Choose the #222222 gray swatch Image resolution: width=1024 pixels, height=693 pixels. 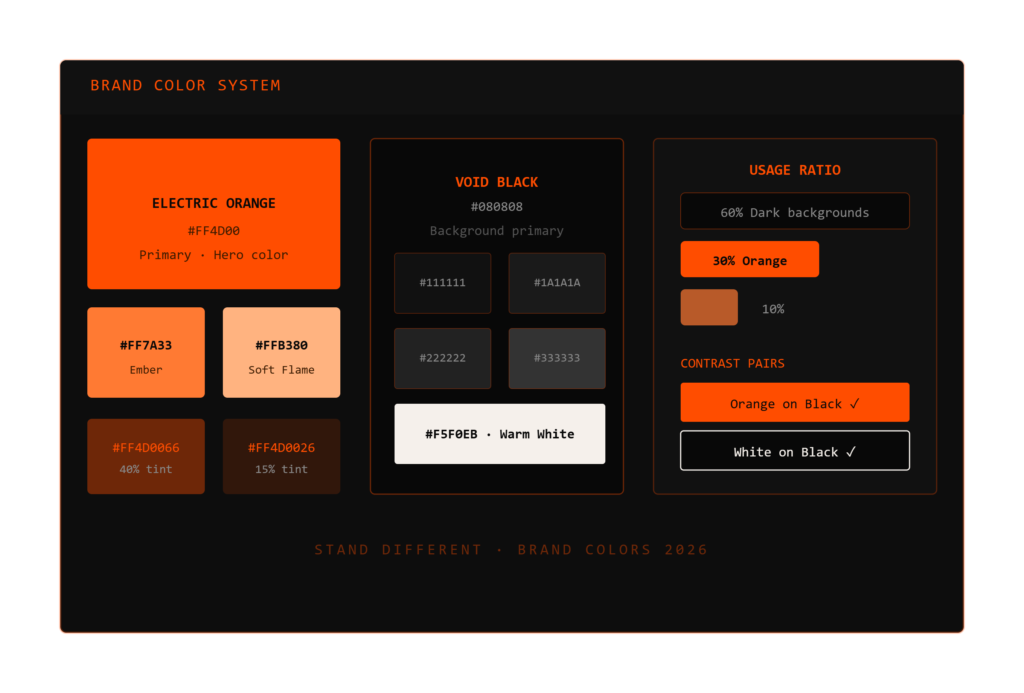pyautogui.click(x=443, y=359)
